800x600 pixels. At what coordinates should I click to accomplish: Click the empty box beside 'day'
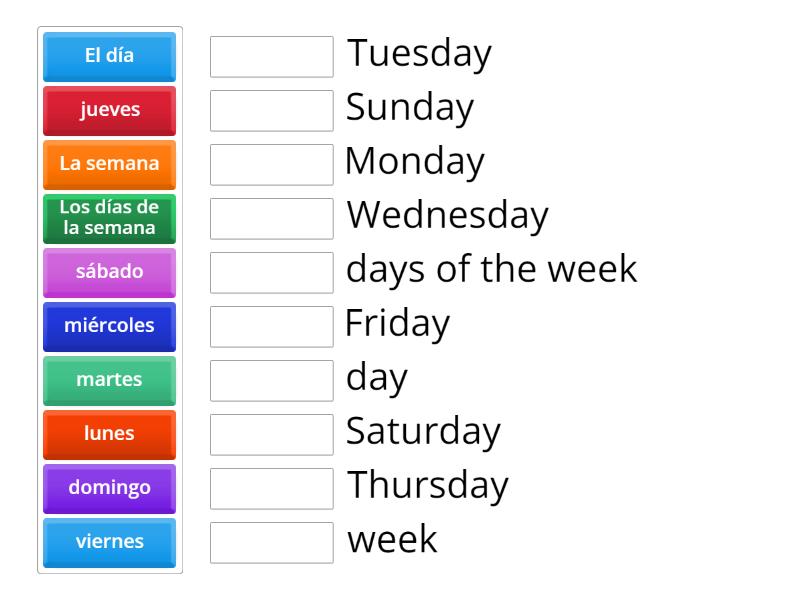pos(272,381)
